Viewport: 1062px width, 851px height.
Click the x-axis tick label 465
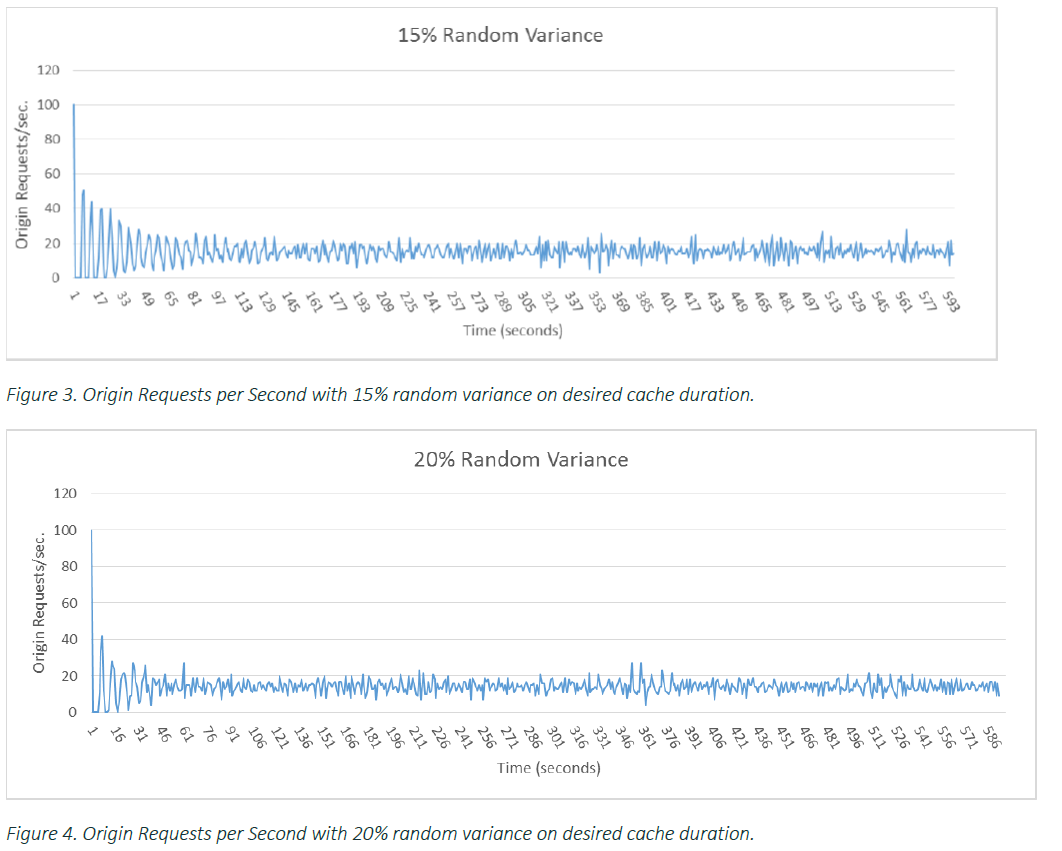762,302
